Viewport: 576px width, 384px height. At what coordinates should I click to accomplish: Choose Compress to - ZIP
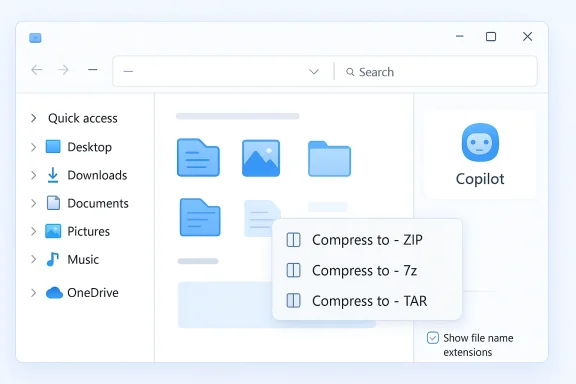point(367,240)
